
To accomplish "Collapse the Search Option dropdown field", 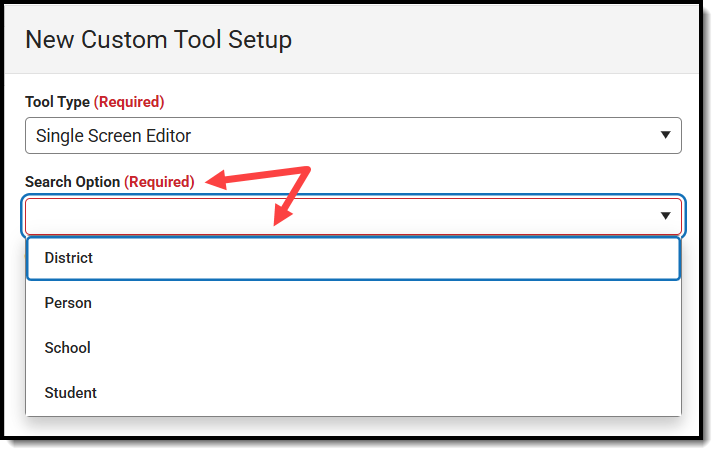I will point(353,216).
